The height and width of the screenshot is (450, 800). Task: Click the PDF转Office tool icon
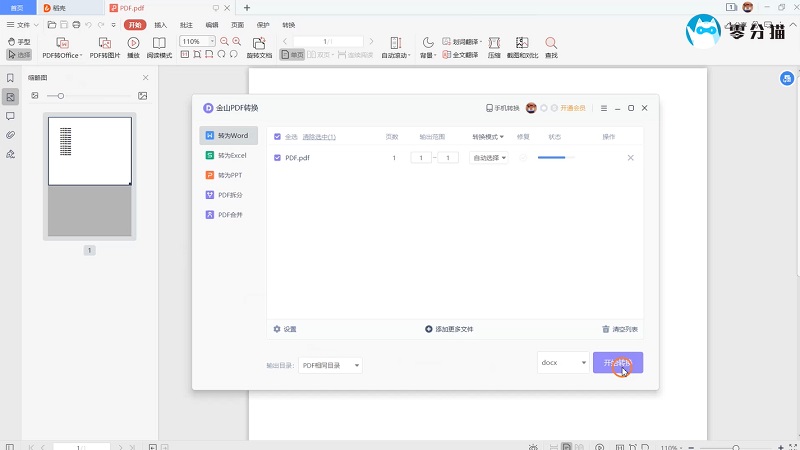62,43
